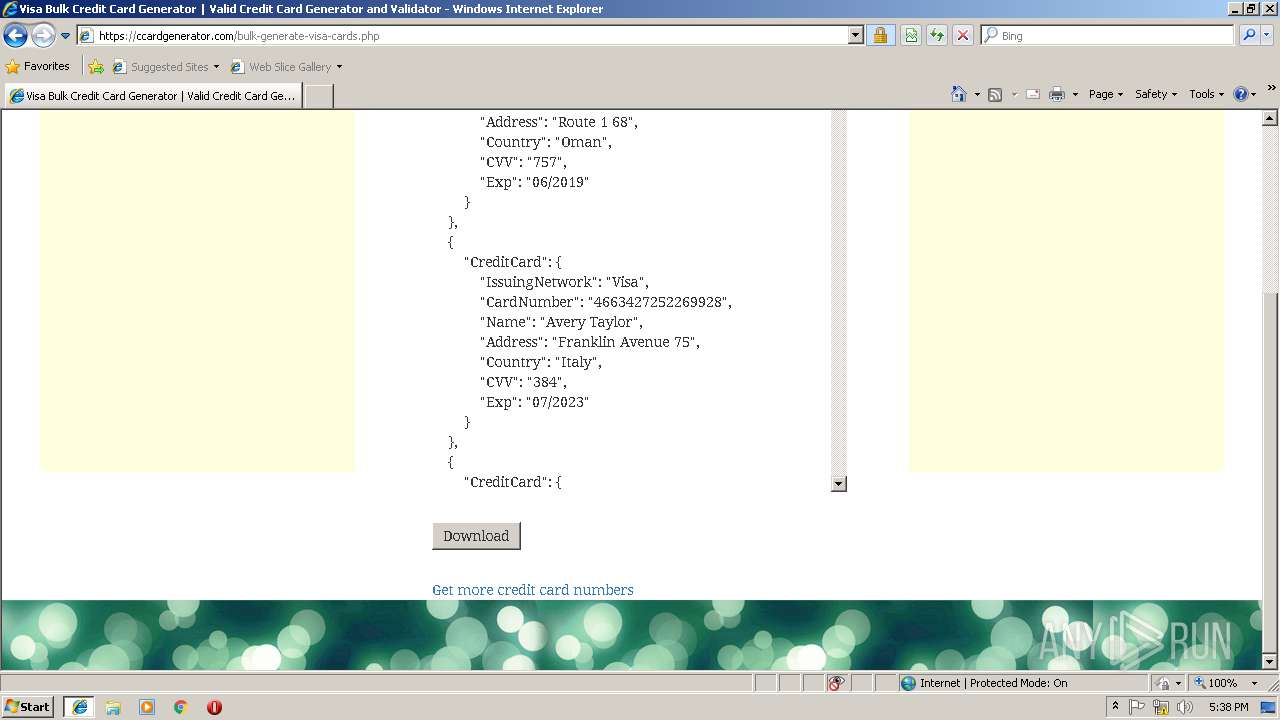
Task: Click the Action Center flag tray icon
Action: (x=1138, y=707)
